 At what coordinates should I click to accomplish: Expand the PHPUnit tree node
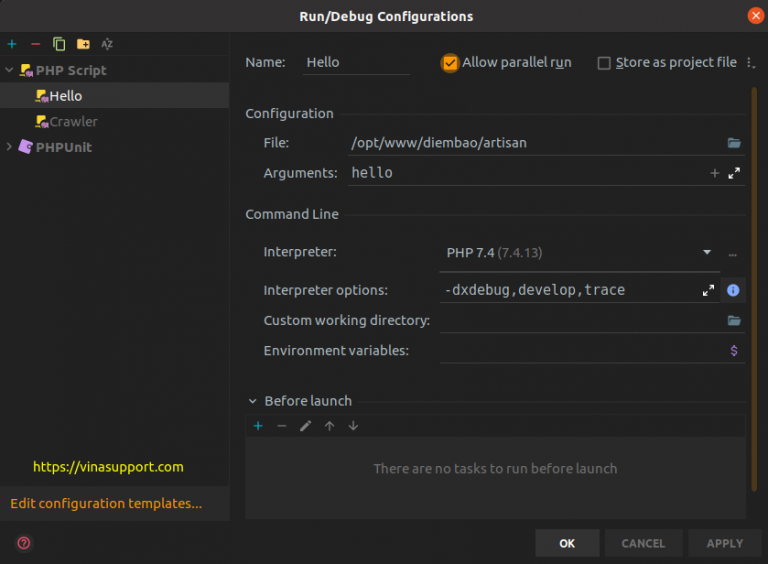tap(9, 146)
